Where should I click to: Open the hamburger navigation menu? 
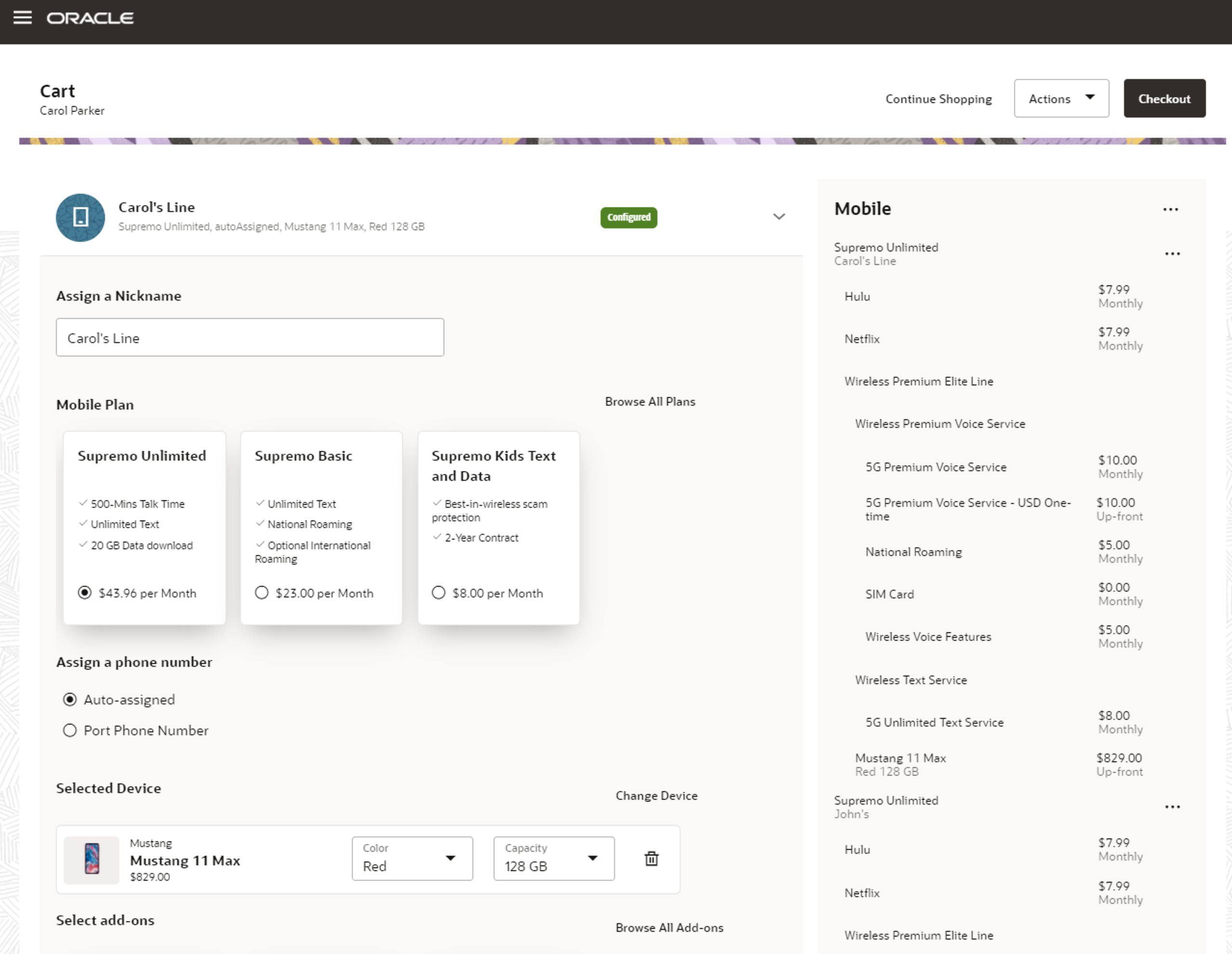[x=23, y=17]
